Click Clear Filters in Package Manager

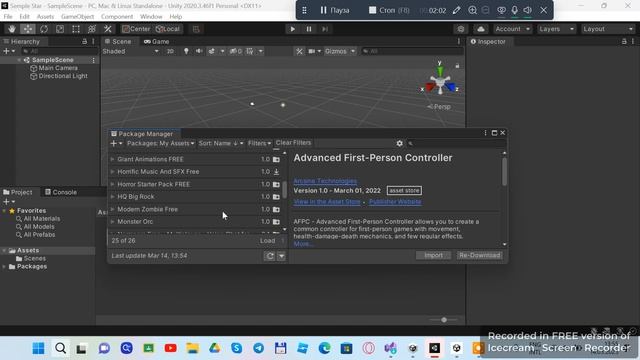click(293, 143)
